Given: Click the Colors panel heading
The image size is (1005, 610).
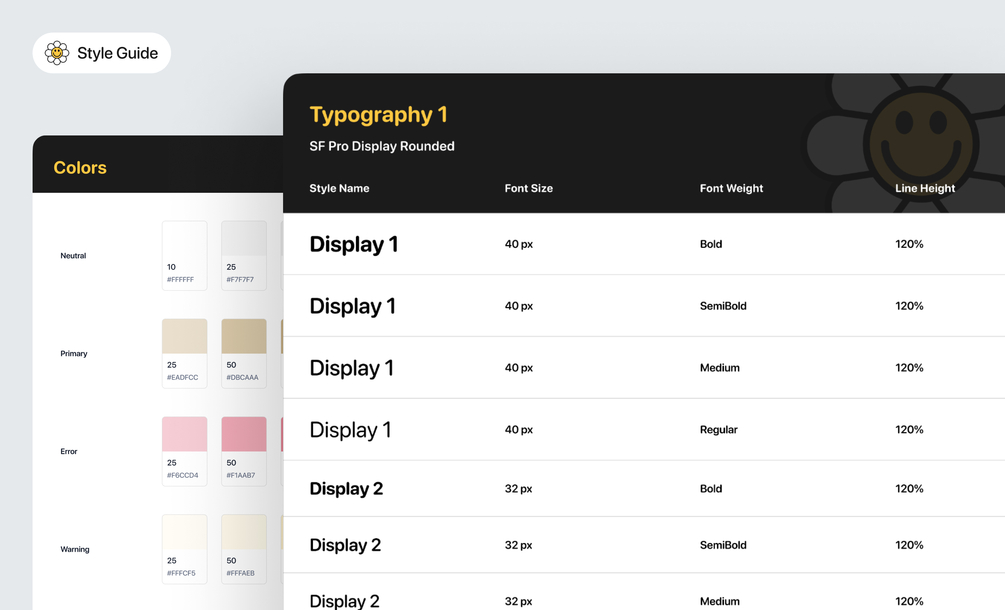Looking at the screenshot, I should pyautogui.click(x=80, y=168).
